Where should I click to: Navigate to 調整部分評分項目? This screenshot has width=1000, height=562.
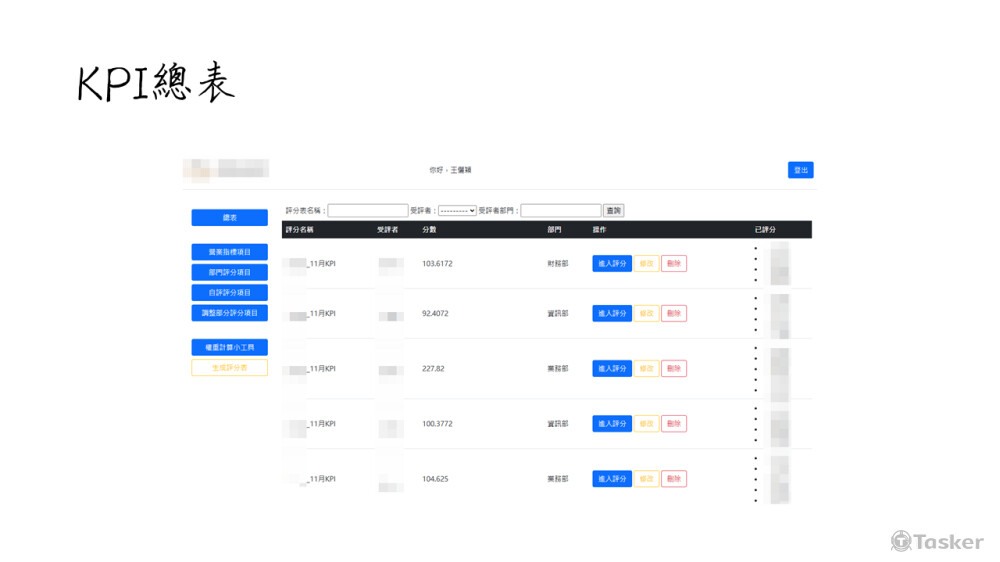tap(229, 313)
